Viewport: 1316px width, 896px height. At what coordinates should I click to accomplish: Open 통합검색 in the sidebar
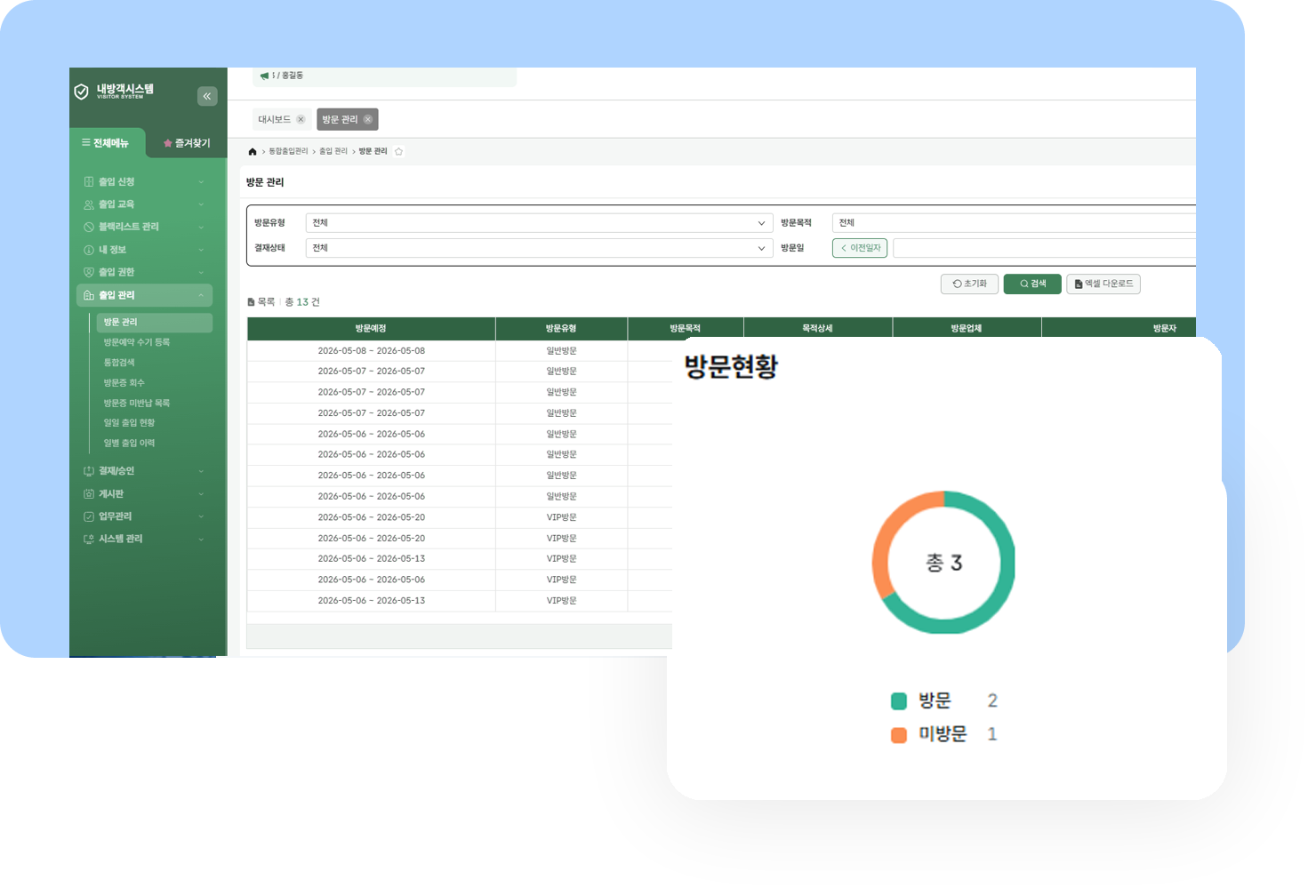(119, 363)
